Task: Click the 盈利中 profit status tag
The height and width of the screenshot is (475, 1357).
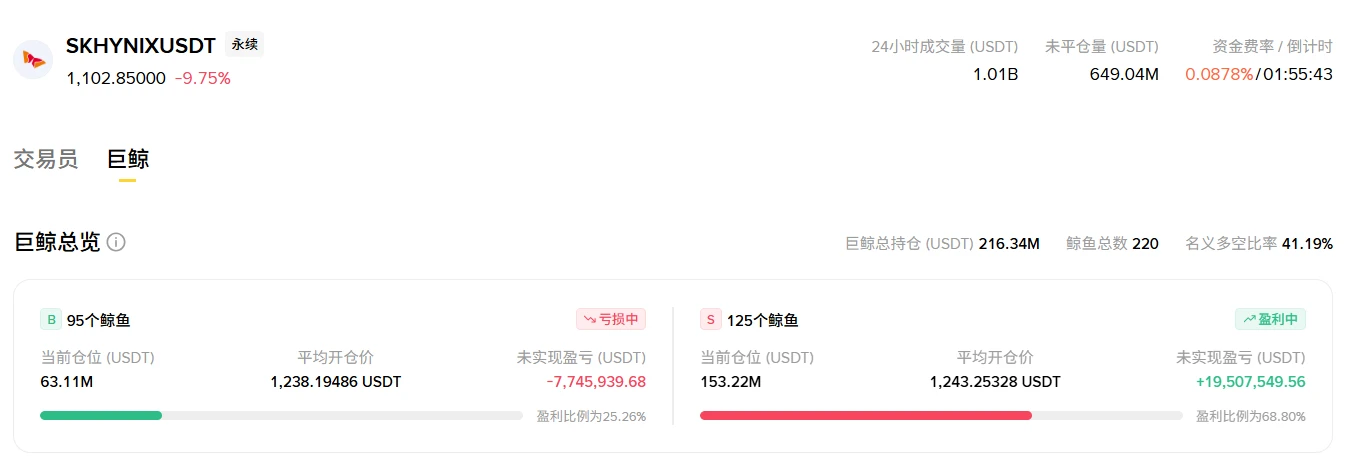Action: [1270, 319]
